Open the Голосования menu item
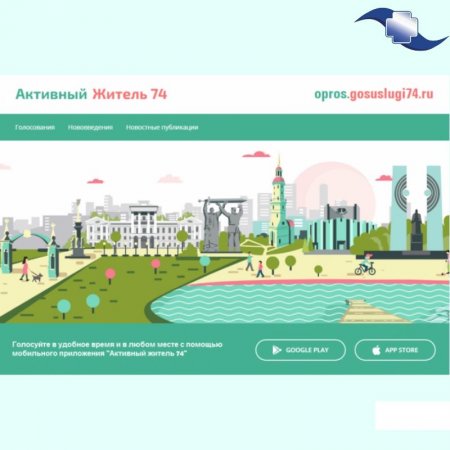 pyautogui.click(x=35, y=127)
